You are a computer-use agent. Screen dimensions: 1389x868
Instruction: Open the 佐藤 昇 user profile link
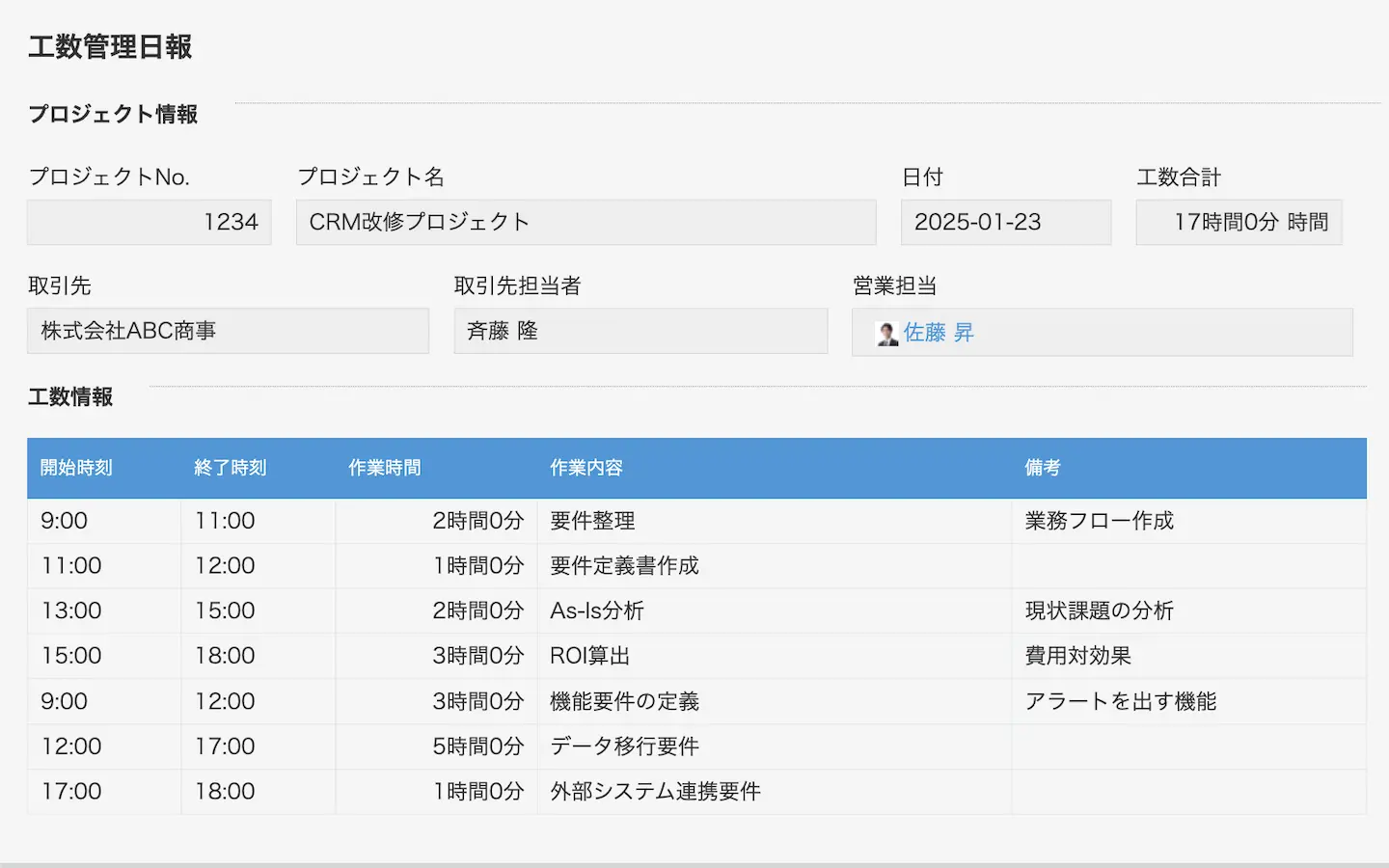click(x=938, y=333)
